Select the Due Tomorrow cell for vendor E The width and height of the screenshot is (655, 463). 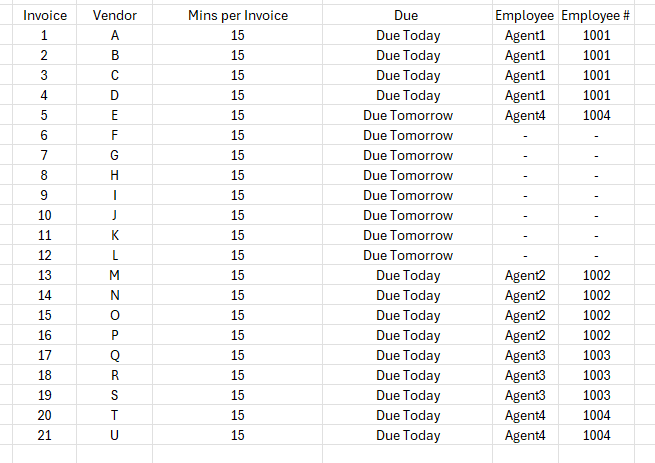coord(407,115)
